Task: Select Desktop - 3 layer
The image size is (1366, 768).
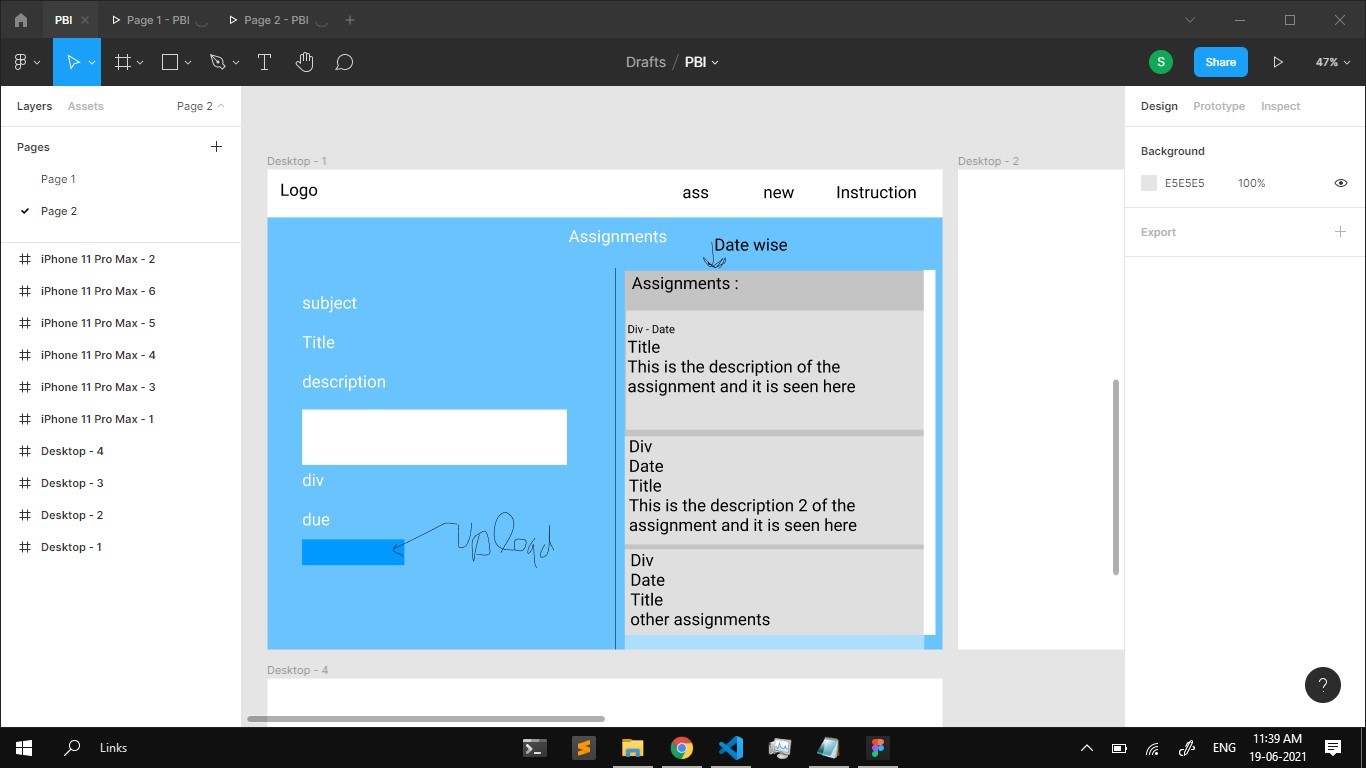Action: tap(72, 483)
